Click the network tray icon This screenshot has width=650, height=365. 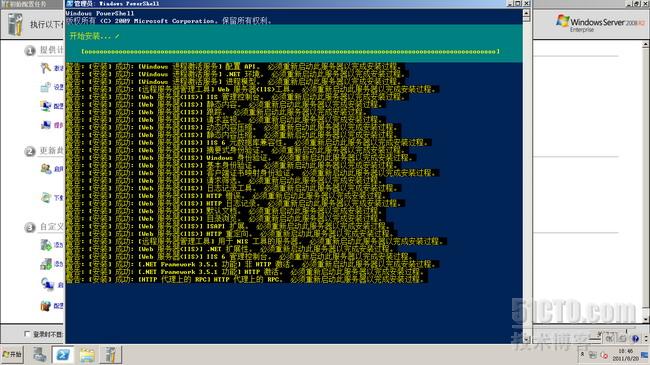pyautogui.click(x=593, y=355)
